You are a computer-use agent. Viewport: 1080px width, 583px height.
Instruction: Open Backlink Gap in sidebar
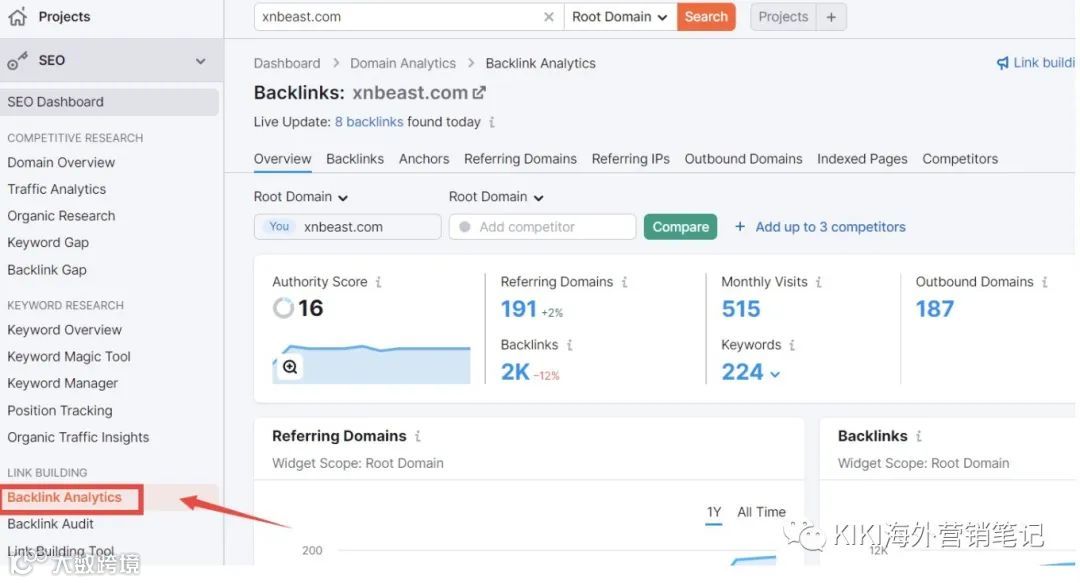(x=47, y=270)
